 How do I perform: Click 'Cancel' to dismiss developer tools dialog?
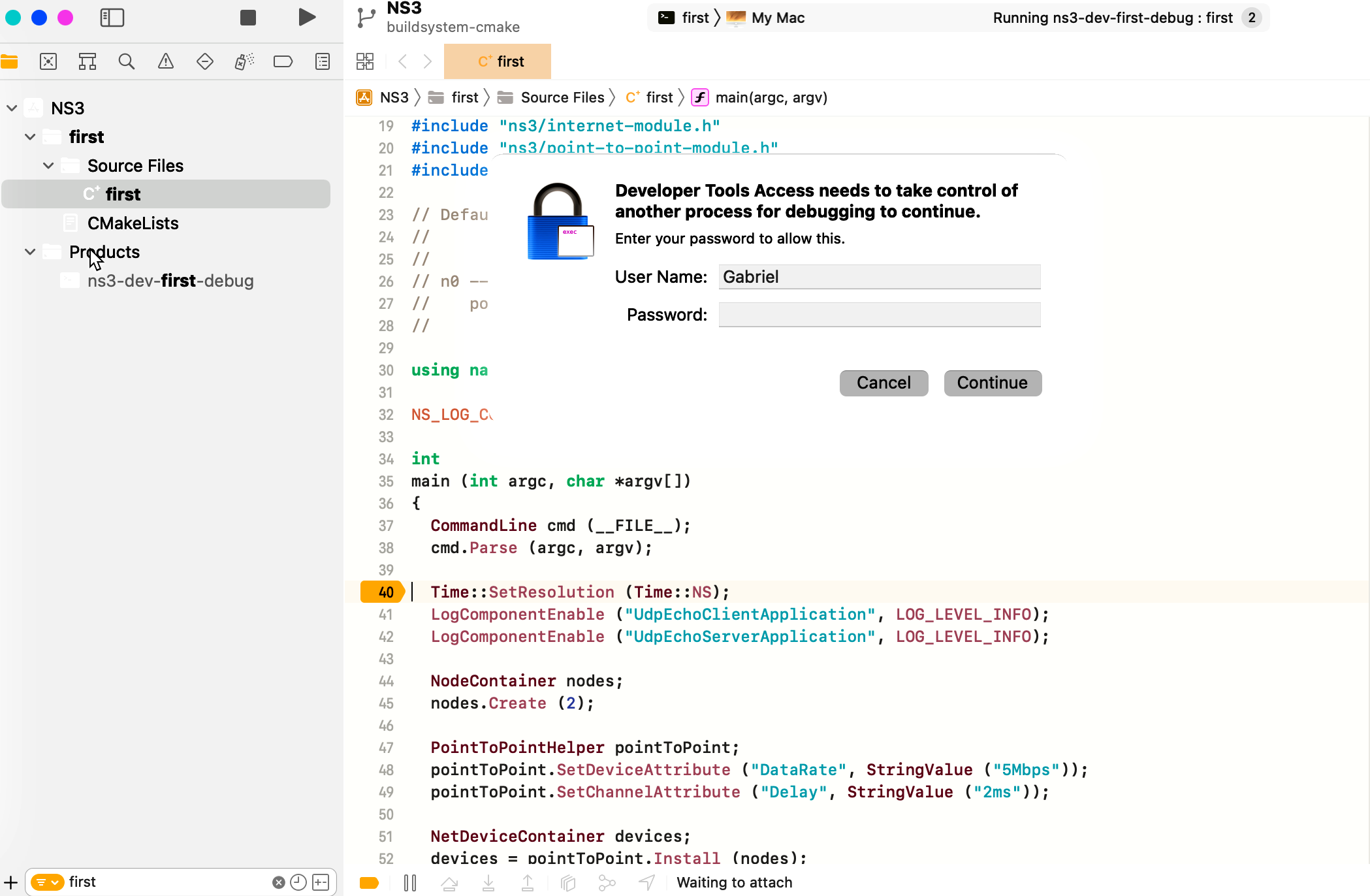click(x=884, y=382)
